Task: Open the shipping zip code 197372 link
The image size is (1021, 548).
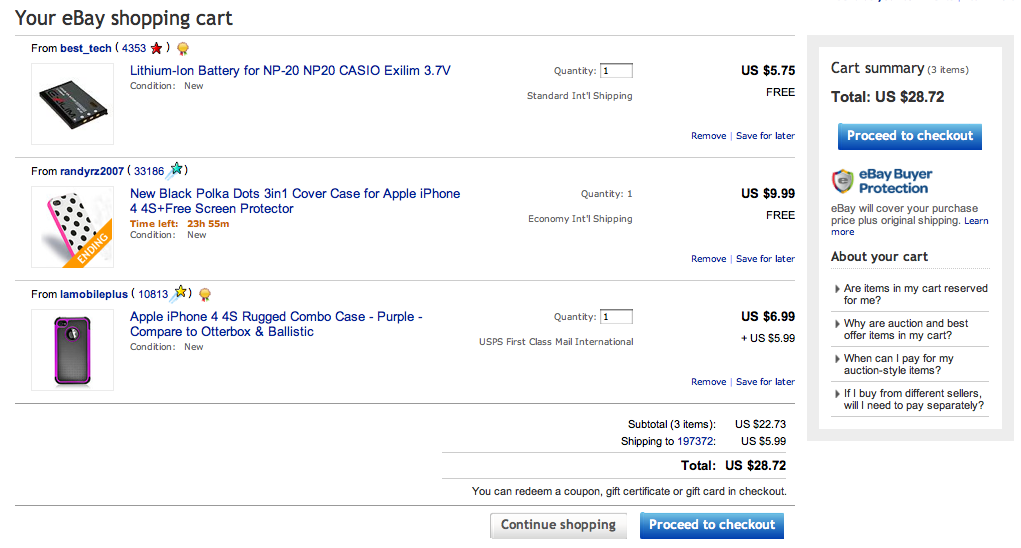Action: tap(696, 441)
